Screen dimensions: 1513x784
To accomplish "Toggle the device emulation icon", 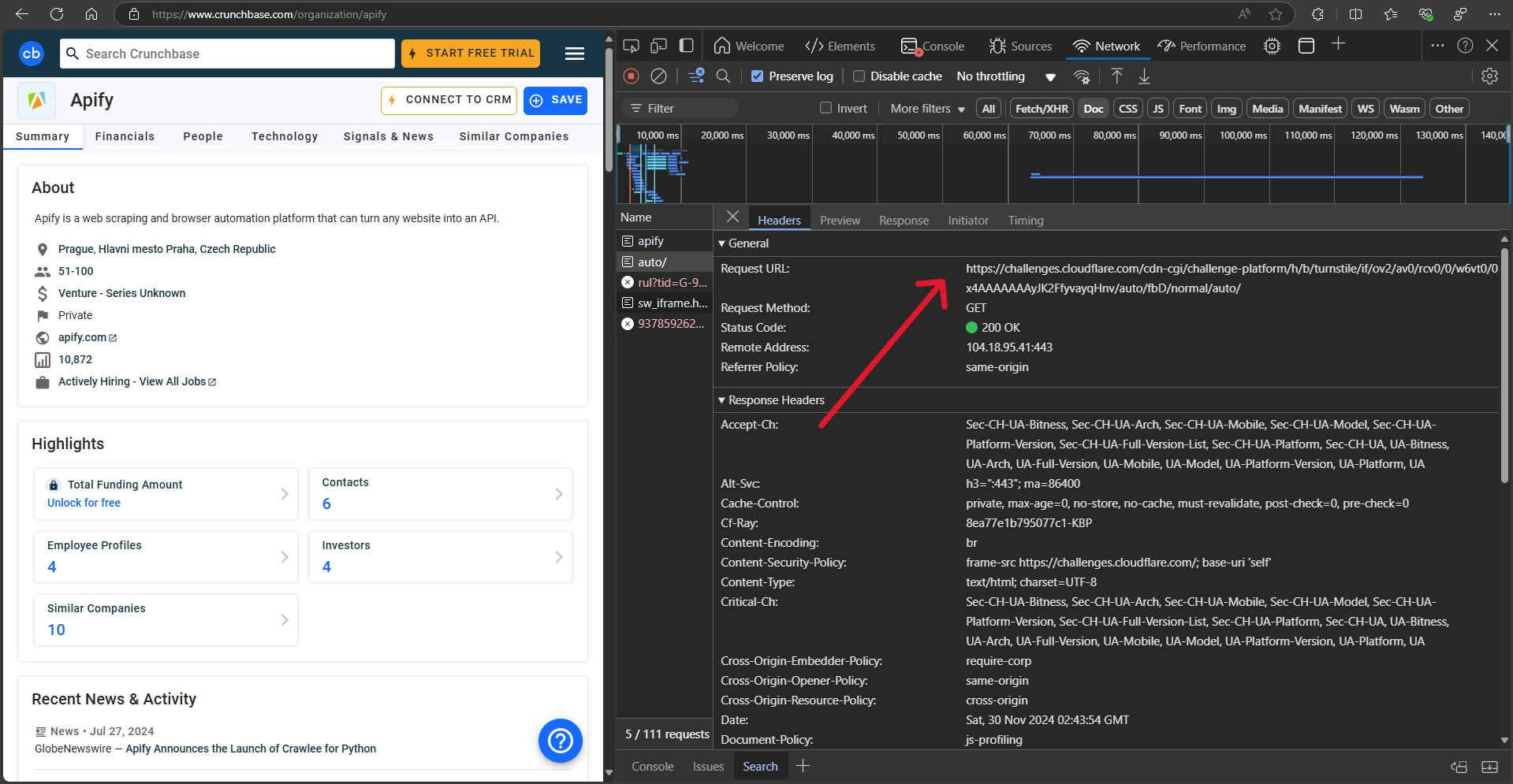I will pos(658,46).
